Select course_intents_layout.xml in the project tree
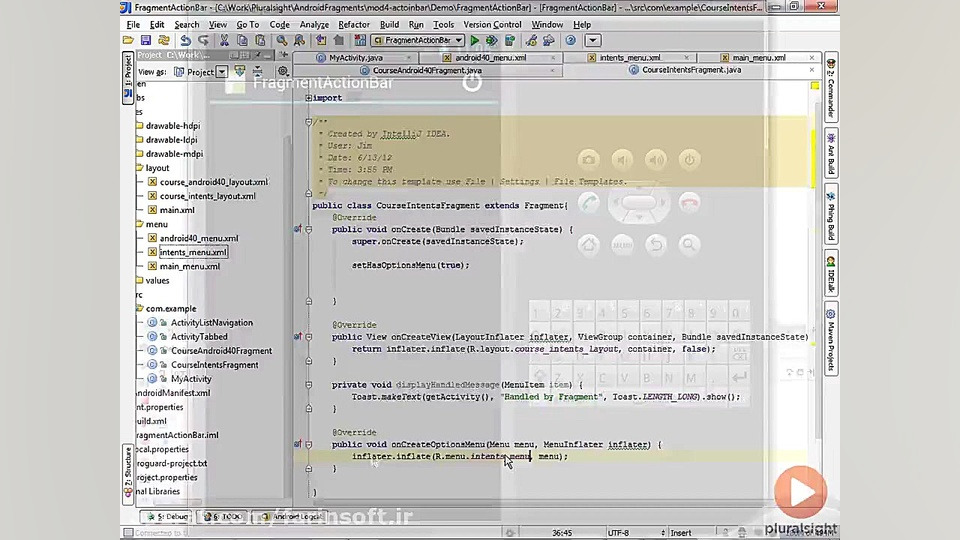 coord(208,196)
